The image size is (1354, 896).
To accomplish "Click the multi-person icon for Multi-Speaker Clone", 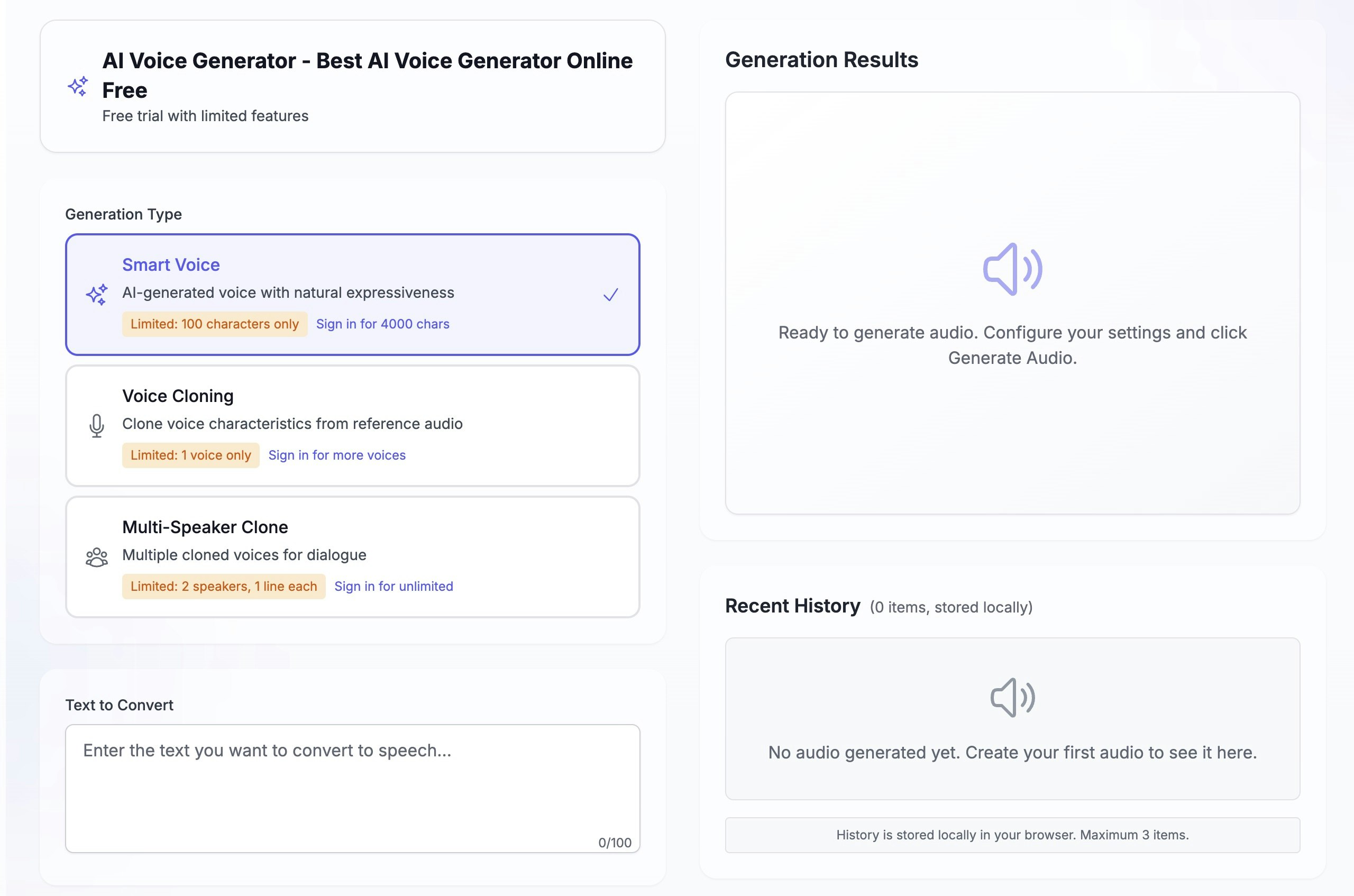I will tap(97, 556).
